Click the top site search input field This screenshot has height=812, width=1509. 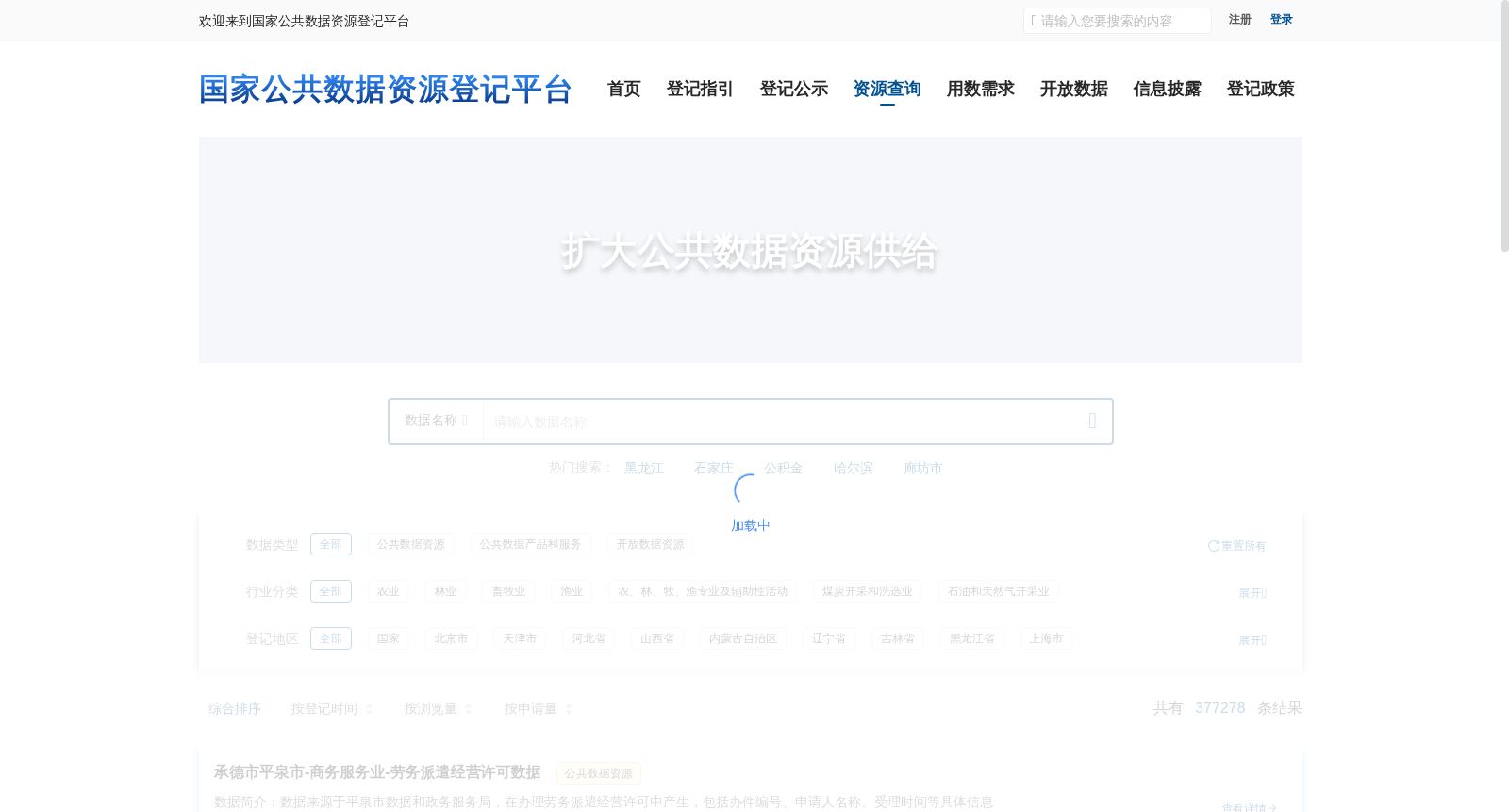(1118, 21)
